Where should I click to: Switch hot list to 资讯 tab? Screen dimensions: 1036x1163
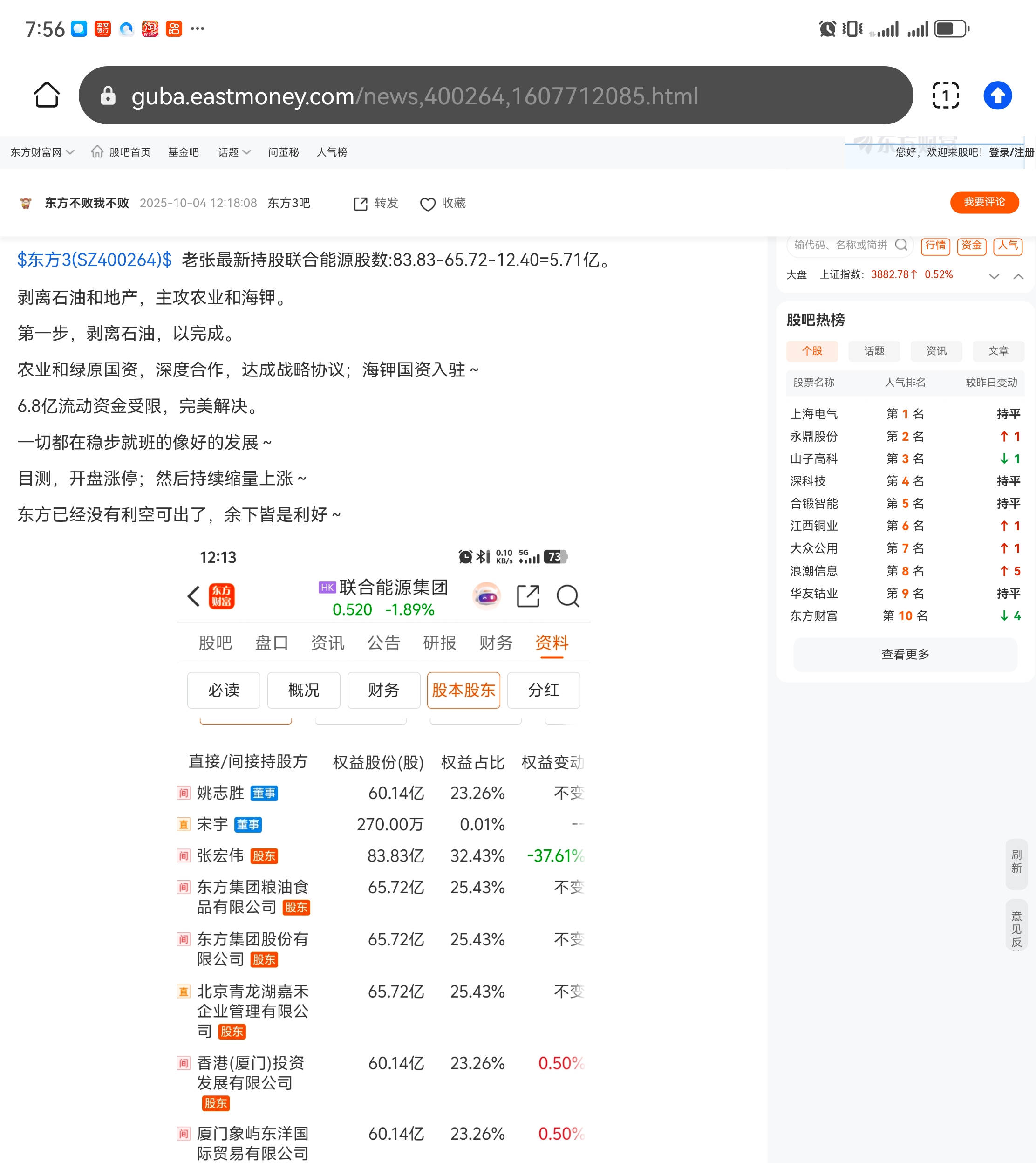click(936, 351)
